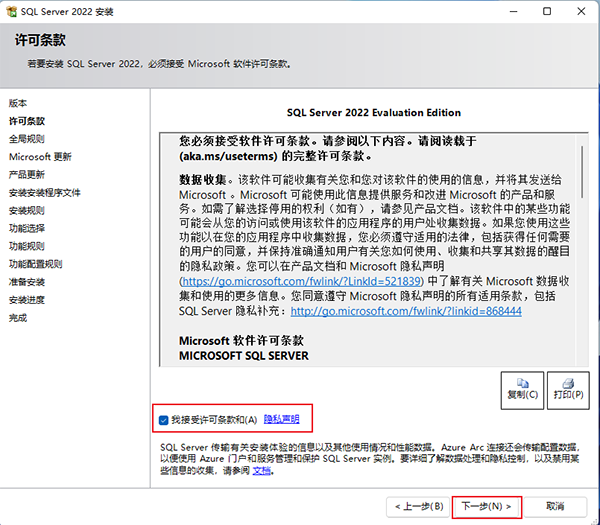
Task: Select the 功能规则 step in sidebar
Action: (x=27, y=246)
